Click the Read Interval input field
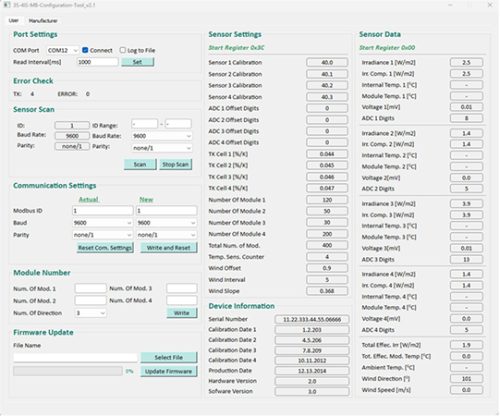This screenshot has width=500, height=416. click(x=97, y=62)
